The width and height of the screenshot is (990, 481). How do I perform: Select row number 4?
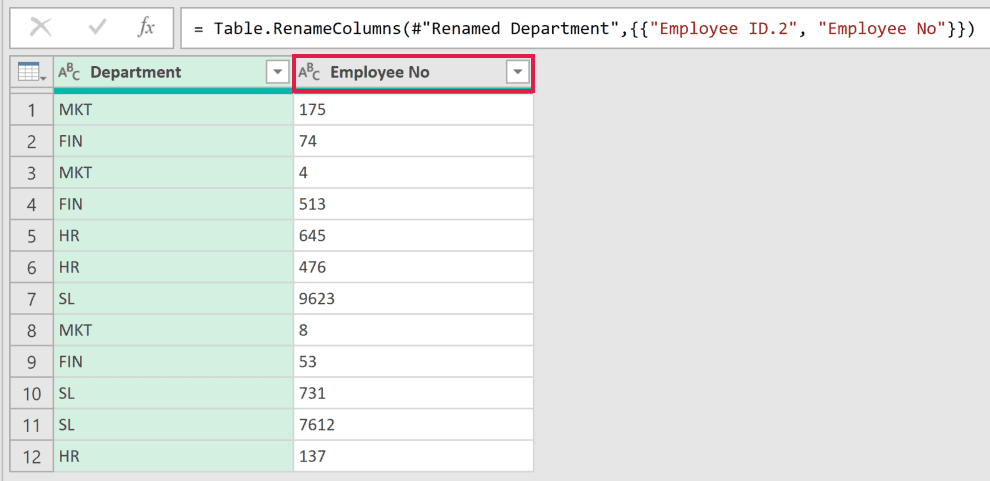pos(32,205)
